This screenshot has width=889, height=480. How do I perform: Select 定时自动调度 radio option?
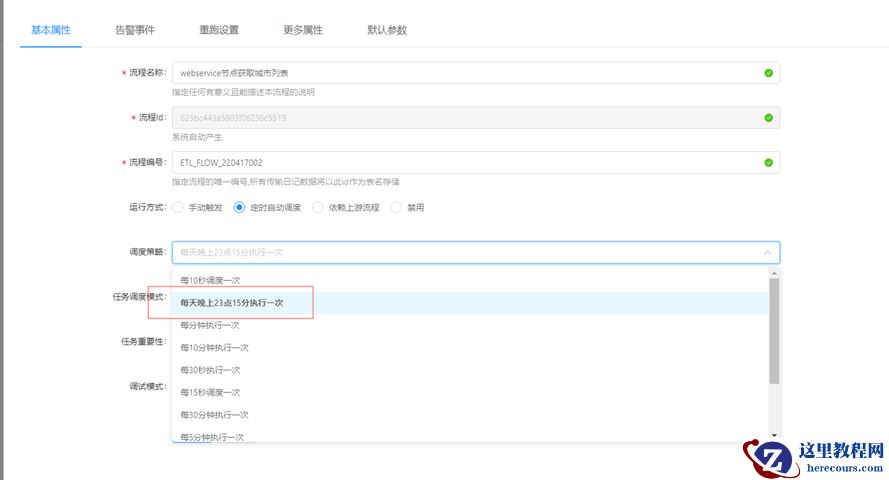239,208
